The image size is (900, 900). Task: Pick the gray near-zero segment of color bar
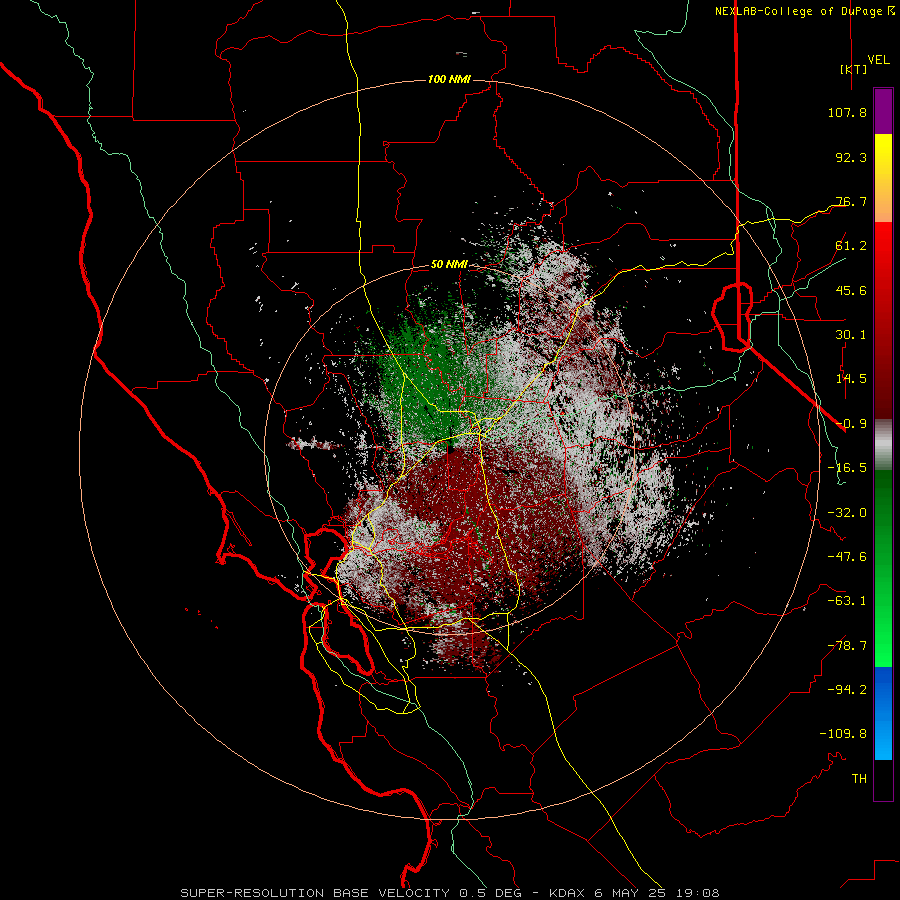pyautogui.click(x=883, y=444)
